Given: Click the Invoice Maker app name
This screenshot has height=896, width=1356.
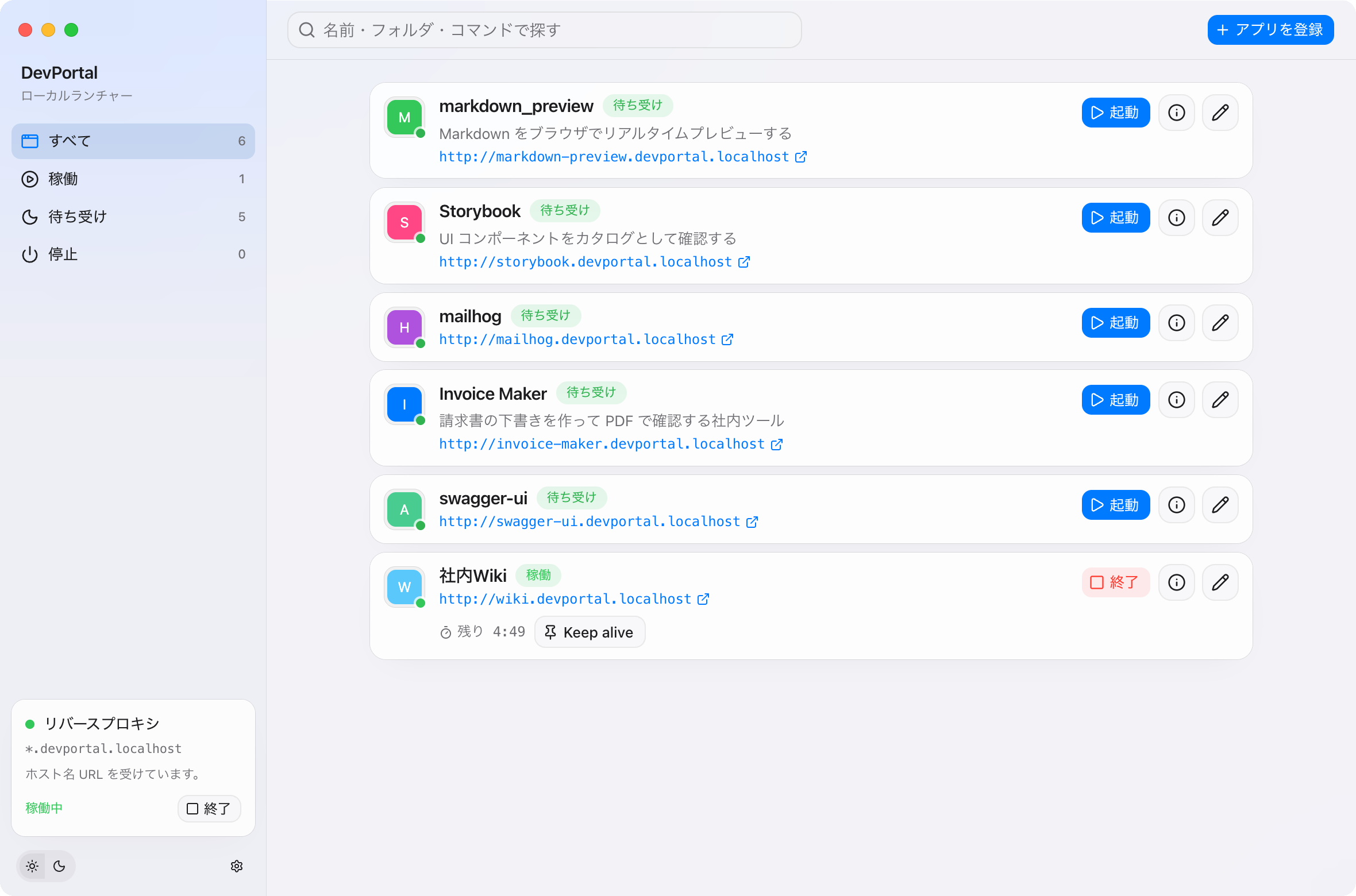Looking at the screenshot, I should click(x=493, y=394).
